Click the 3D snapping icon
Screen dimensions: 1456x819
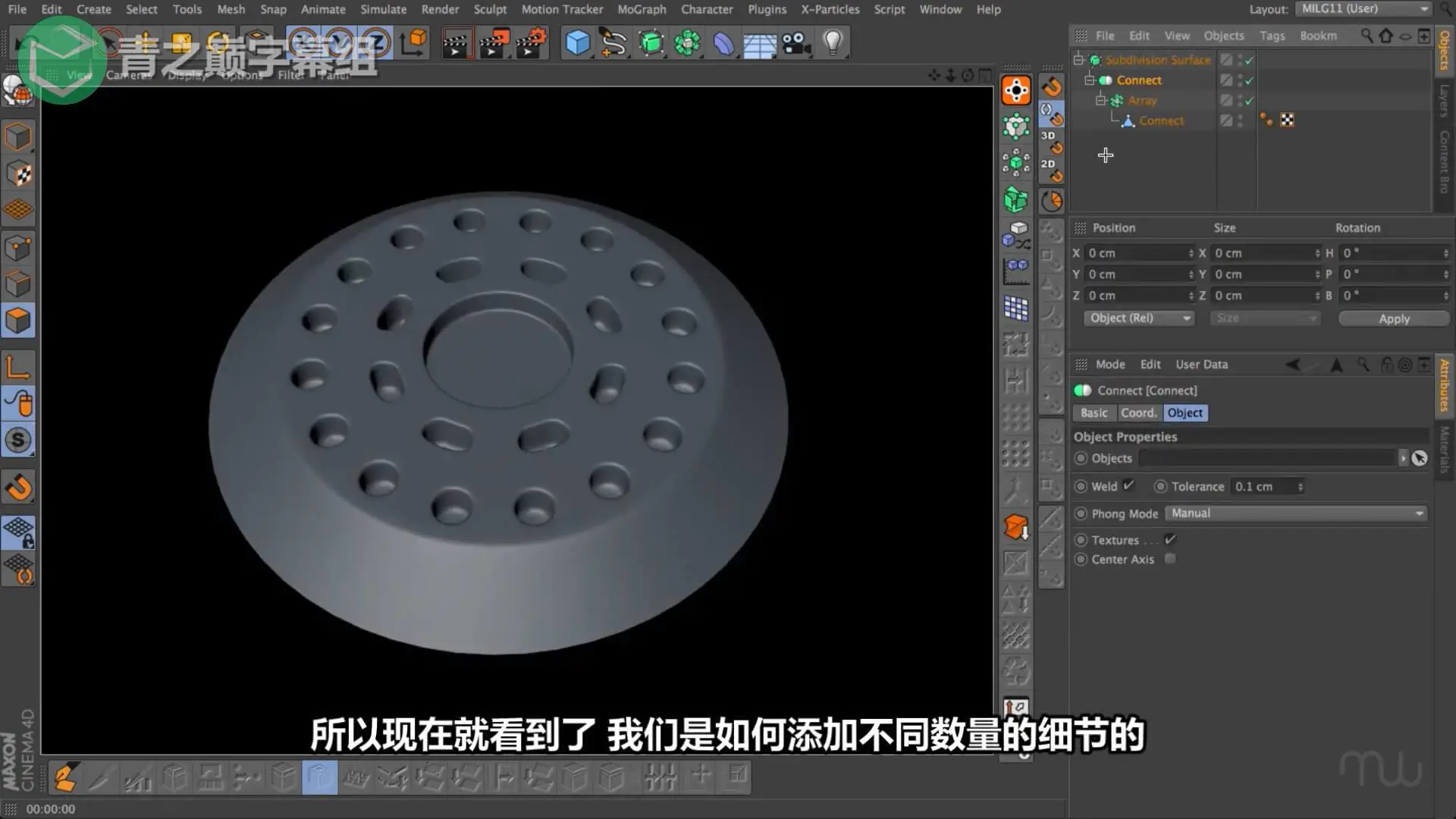(x=1051, y=141)
